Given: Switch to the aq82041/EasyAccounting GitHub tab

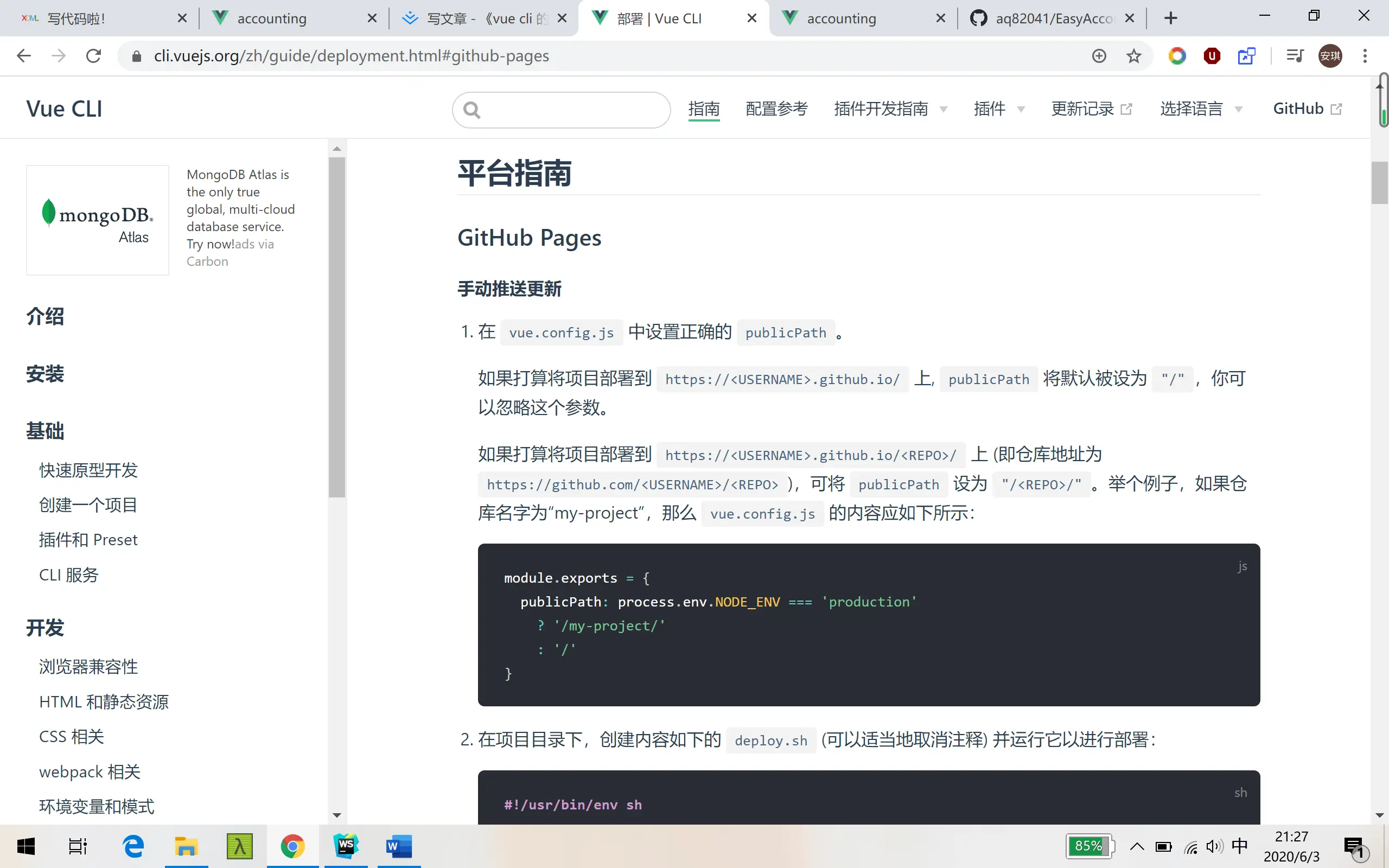Looking at the screenshot, I should point(1050,18).
